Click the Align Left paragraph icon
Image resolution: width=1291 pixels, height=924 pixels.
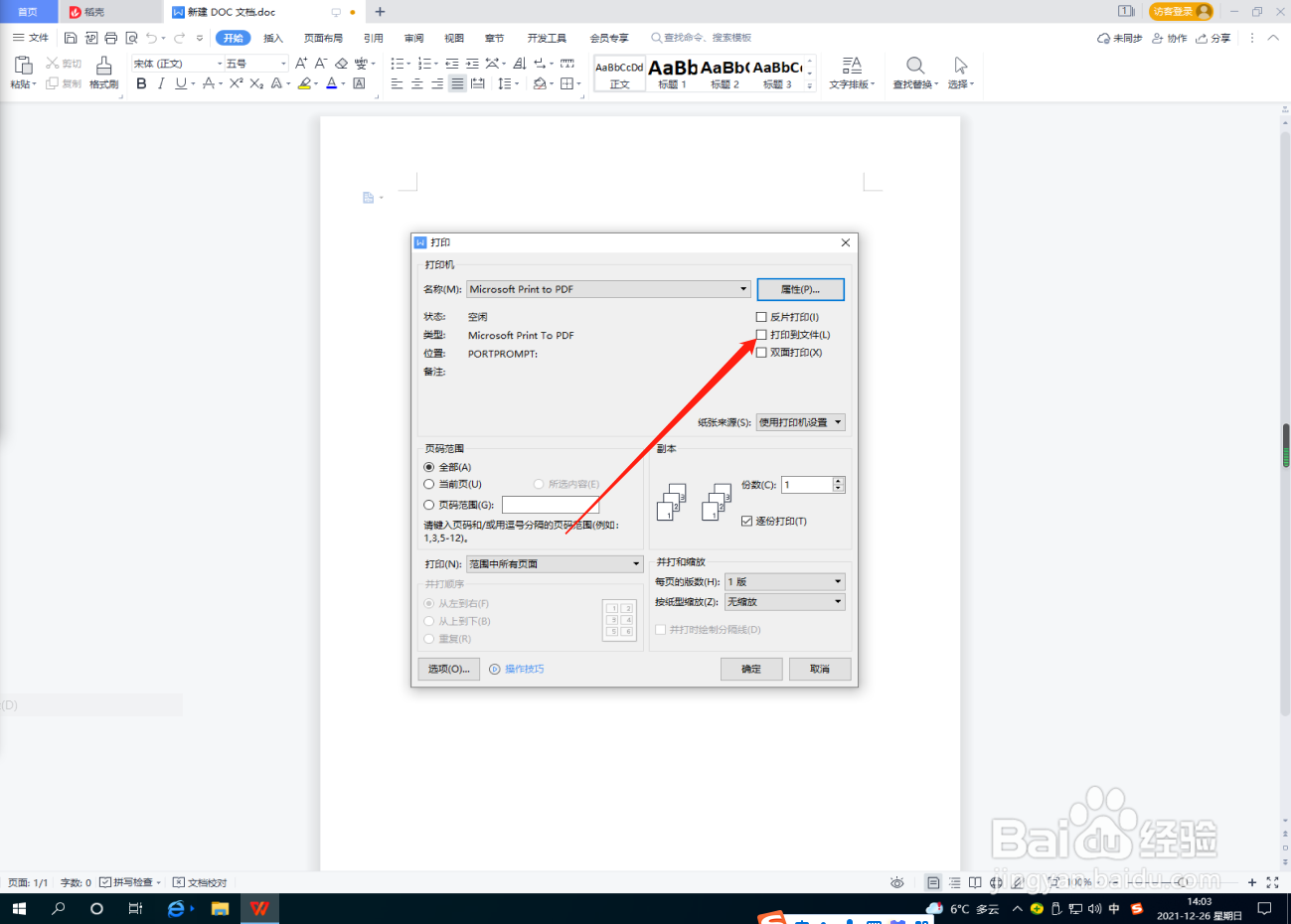tap(397, 83)
